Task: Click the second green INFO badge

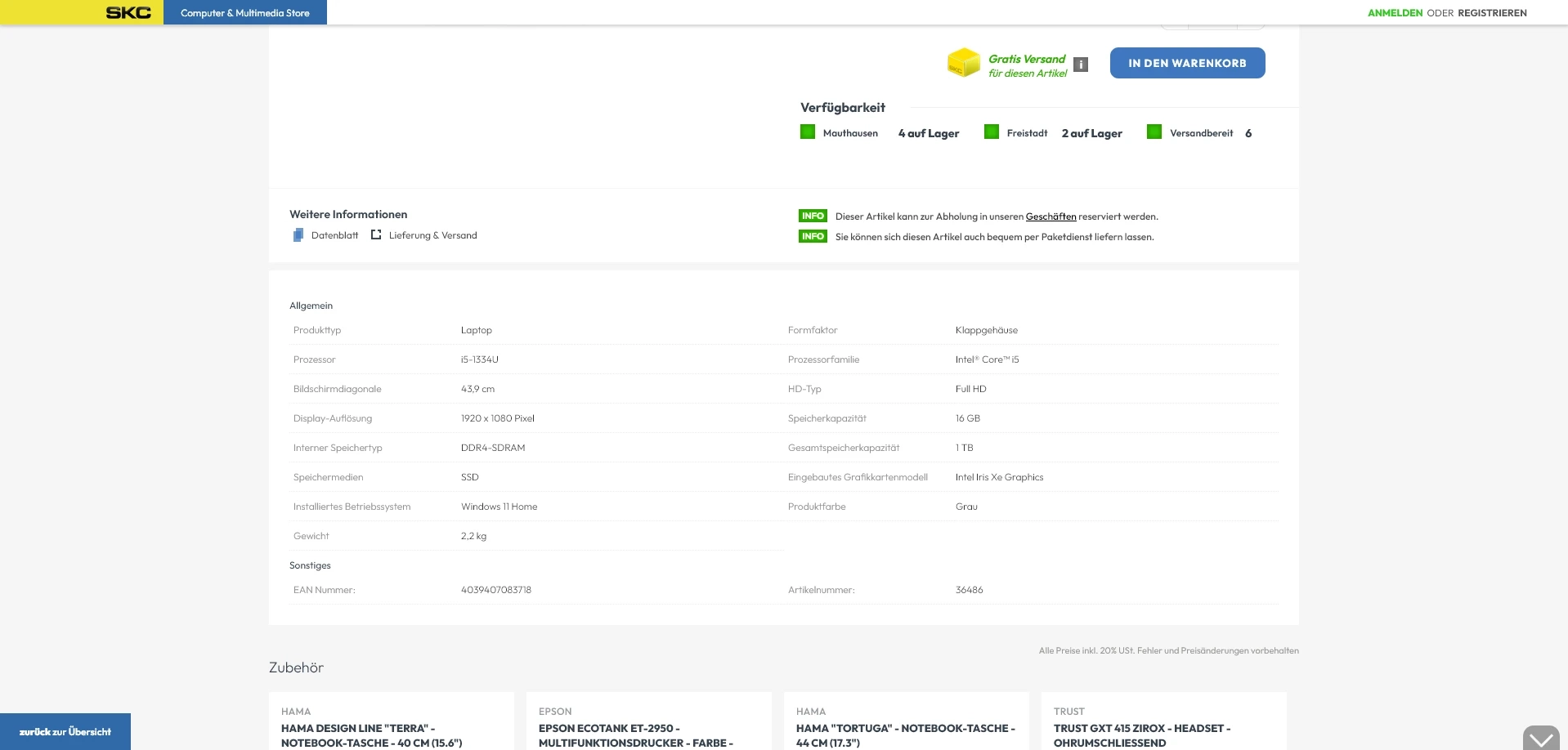Action: (813, 237)
